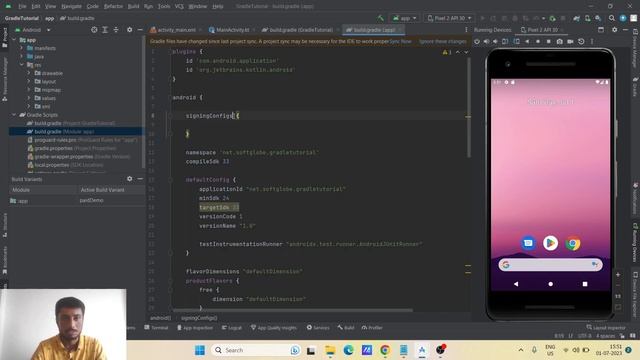Click emulator toolbar Home circle icon
The width and height of the screenshot is (640, 360).
pyautogui.click(x=538, y=41)
